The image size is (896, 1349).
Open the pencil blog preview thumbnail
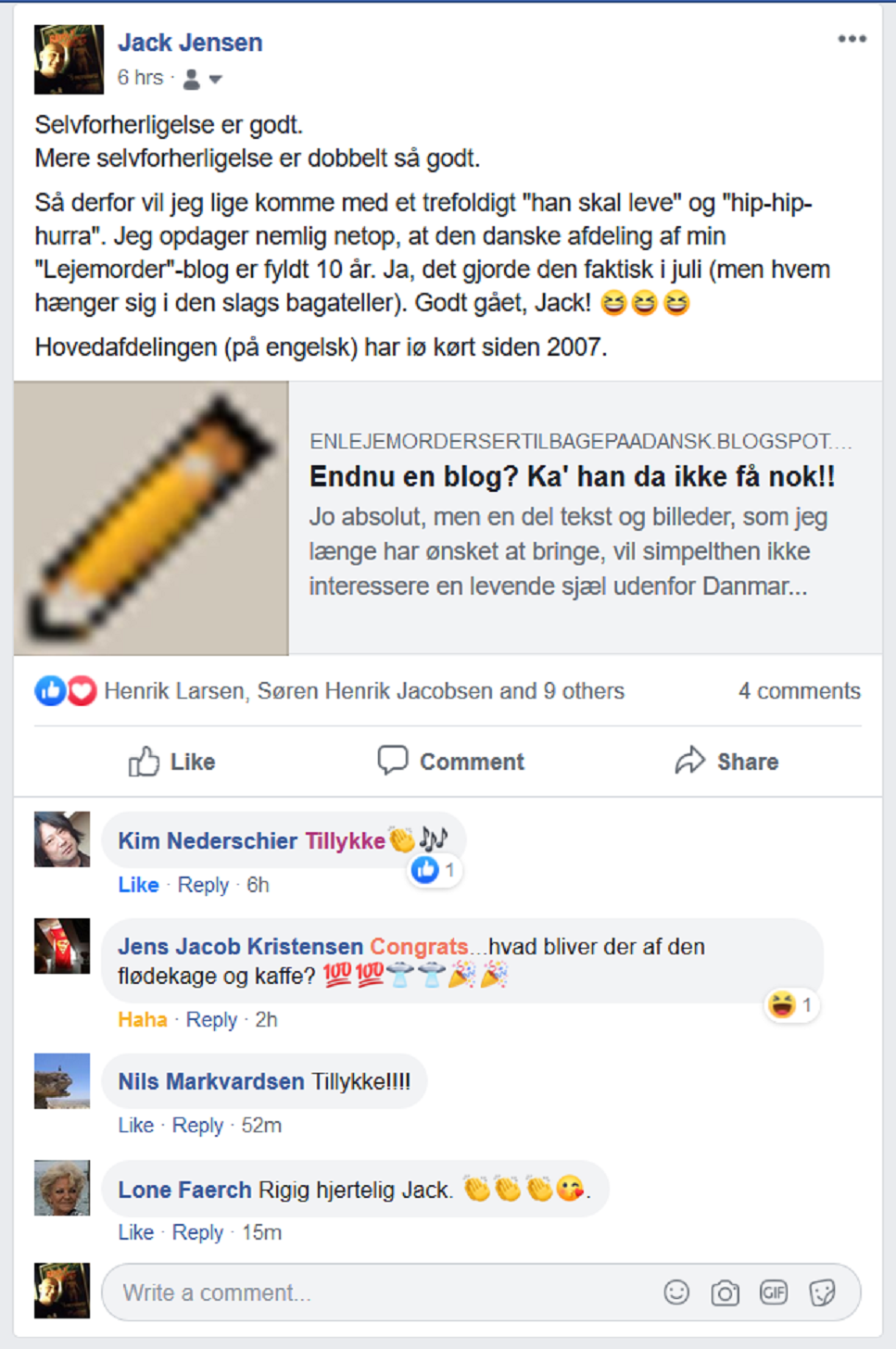151,518
